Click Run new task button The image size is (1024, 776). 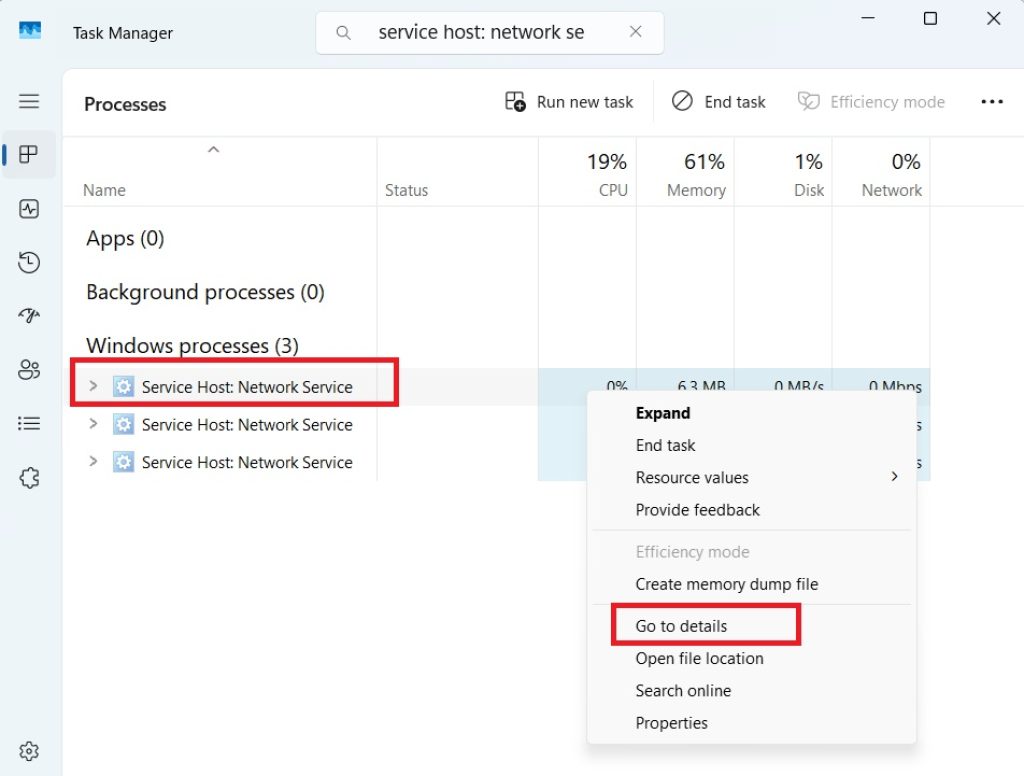point(569,102)
